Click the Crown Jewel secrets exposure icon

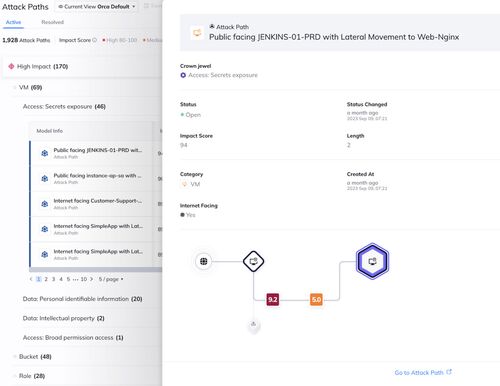pyautogui.click(x=183, y=75)
